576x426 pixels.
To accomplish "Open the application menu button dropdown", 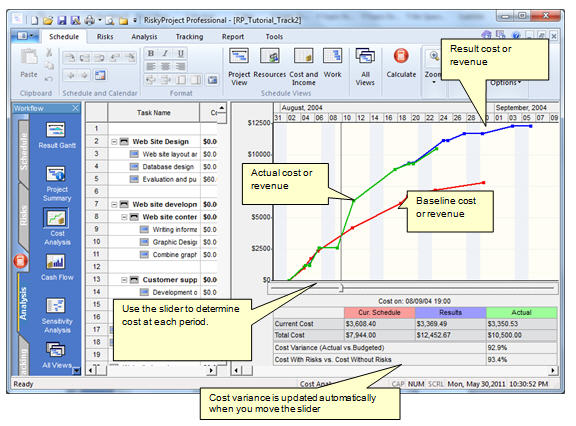I will [26, 36].
